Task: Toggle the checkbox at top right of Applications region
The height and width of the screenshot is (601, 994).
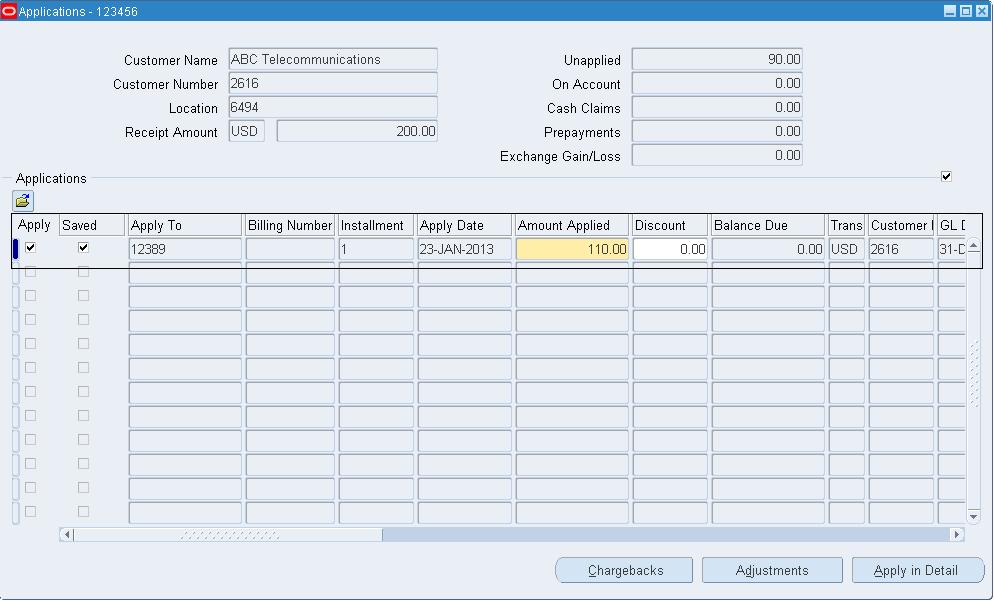Action: point(945,175)
